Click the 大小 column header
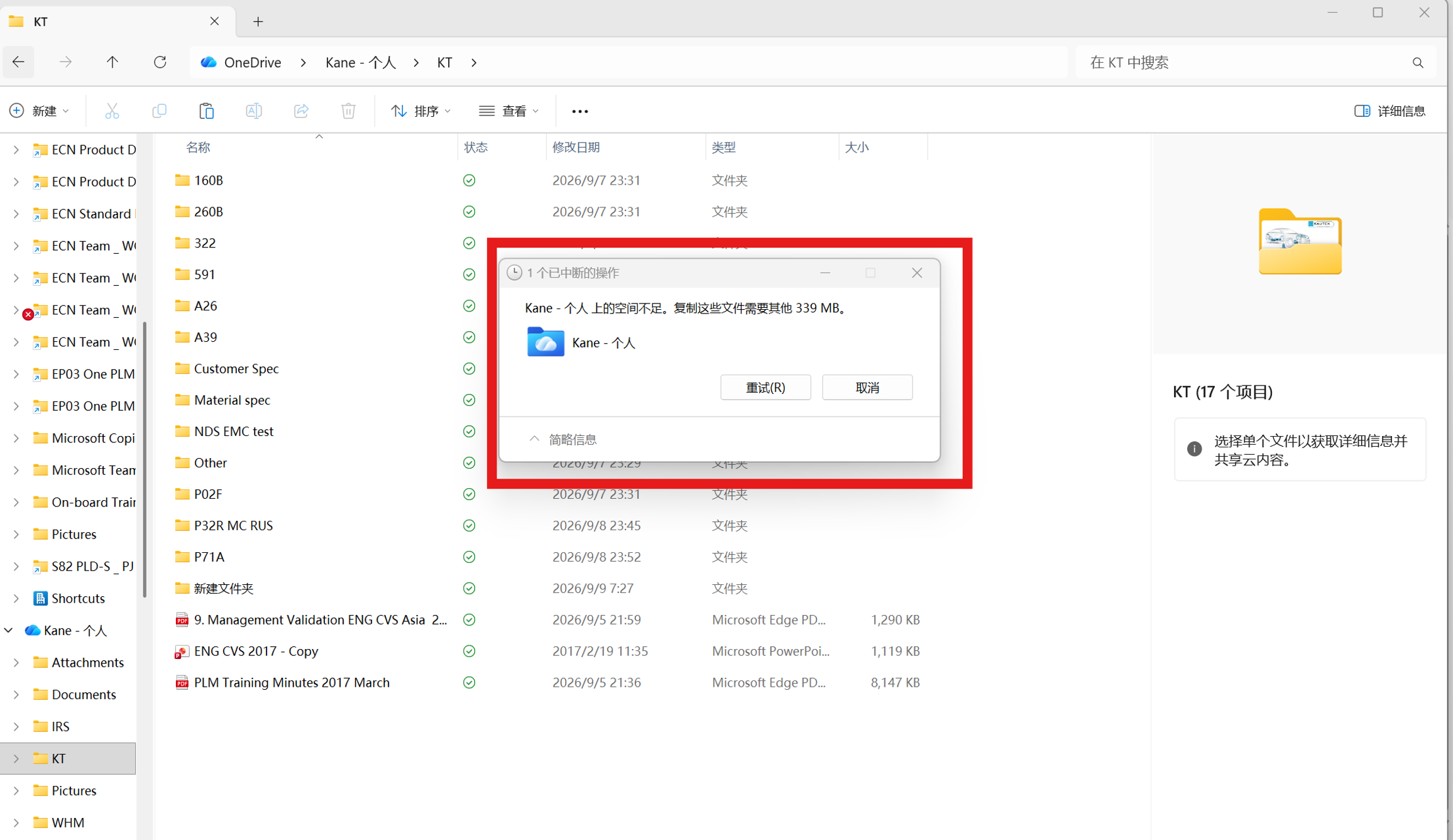Screen dimensions: 1453x840 point(857,147)
